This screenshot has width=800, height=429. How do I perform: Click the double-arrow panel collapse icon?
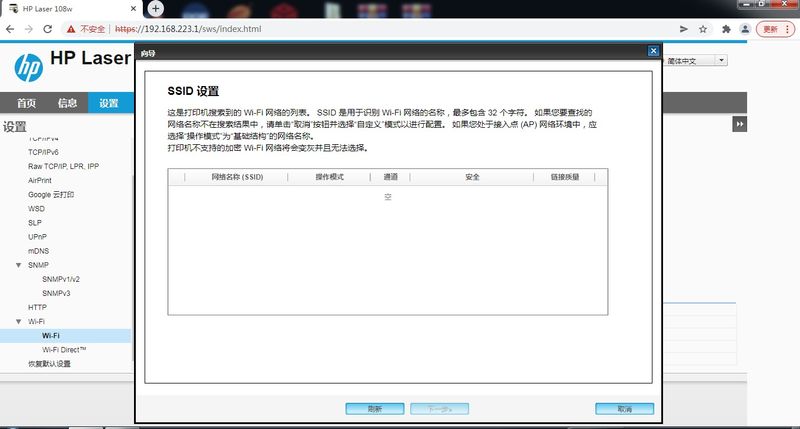[740, 124]
